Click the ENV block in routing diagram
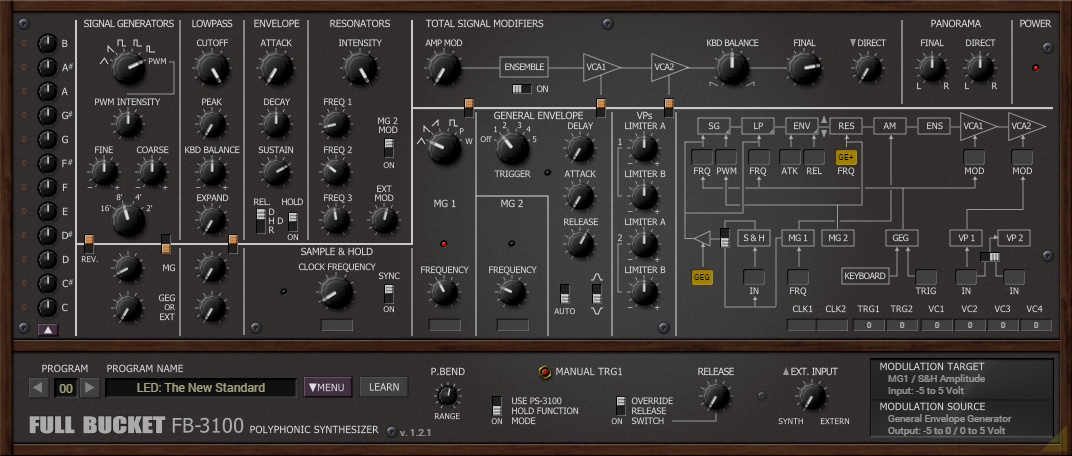1072x456 pixels. point(801,126)
